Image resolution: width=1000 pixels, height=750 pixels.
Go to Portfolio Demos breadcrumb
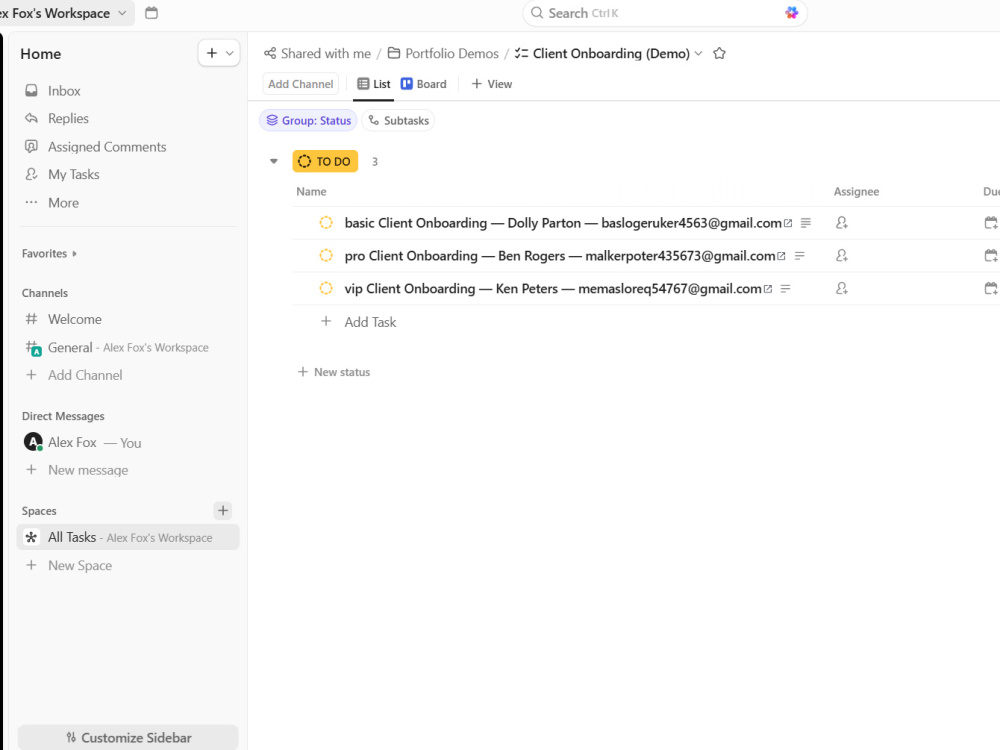tap(443, 54)
